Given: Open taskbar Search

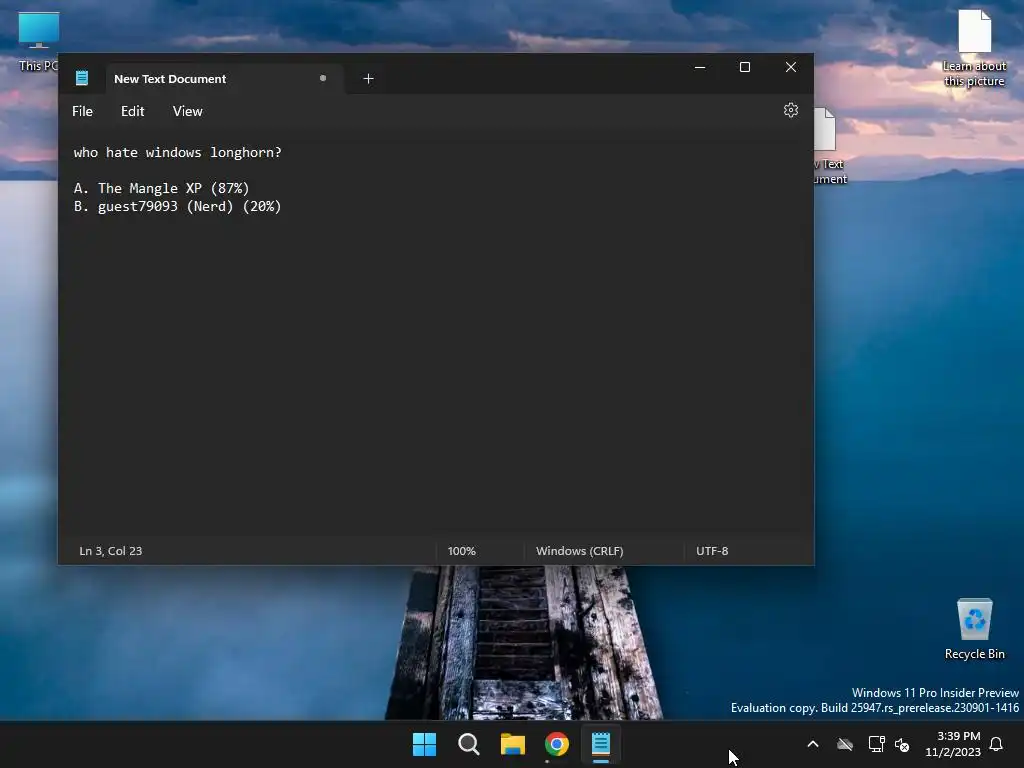Looking at the screenshot, I should [x=469, y=744].
